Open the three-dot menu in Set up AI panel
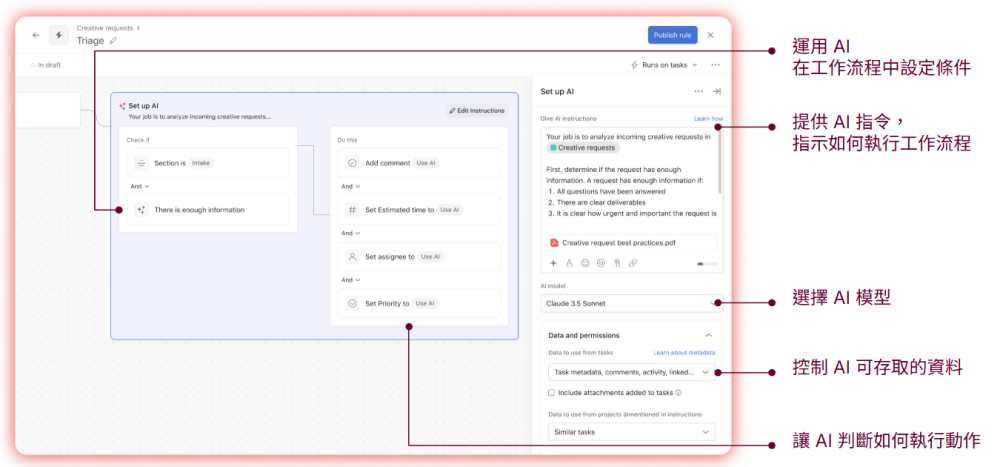This screenshot has height=467, width=1000. 698,91
